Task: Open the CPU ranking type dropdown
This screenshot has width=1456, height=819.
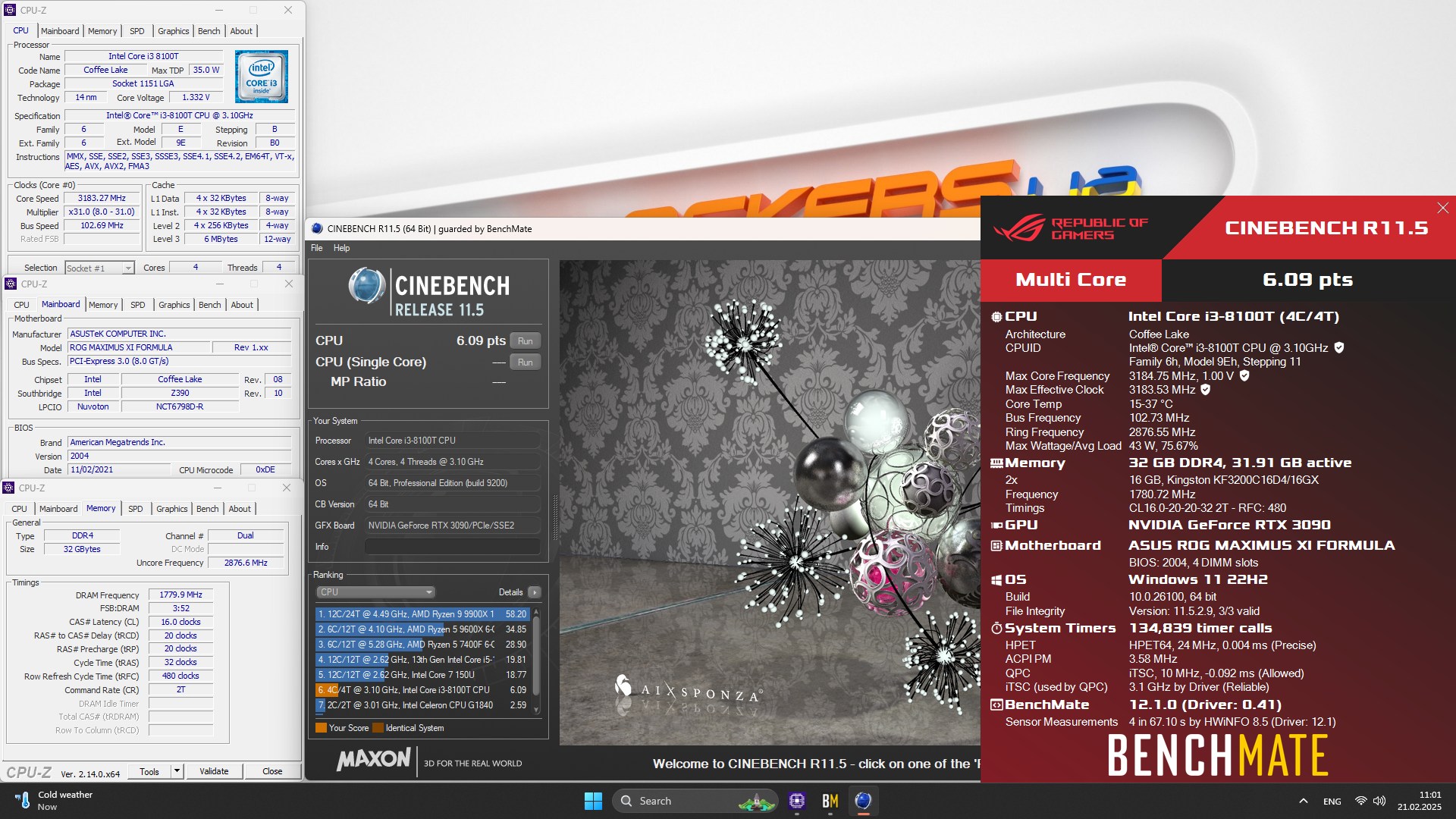Action: 375,592
